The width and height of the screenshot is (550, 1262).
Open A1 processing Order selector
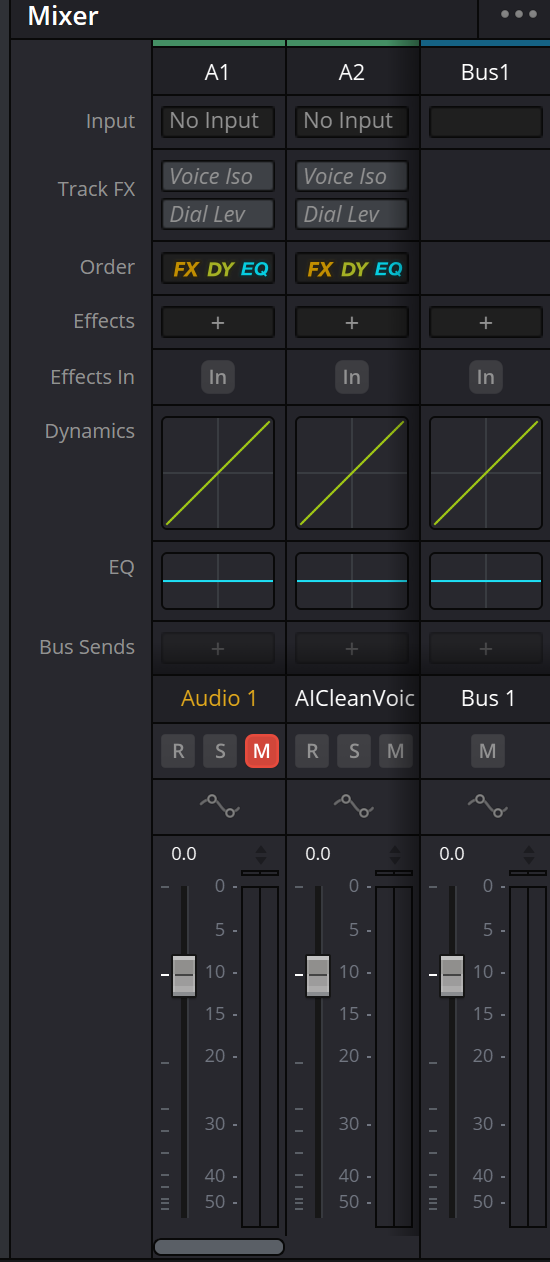[218, 269]
